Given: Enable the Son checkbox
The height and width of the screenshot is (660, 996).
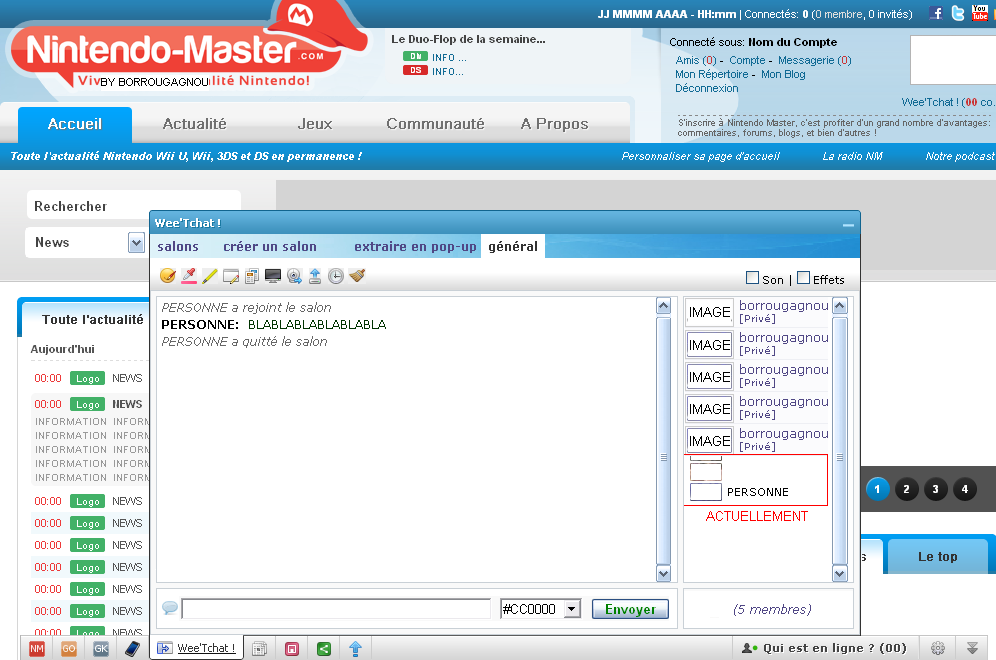Looking at the screenshot, I should click(753, 278).
